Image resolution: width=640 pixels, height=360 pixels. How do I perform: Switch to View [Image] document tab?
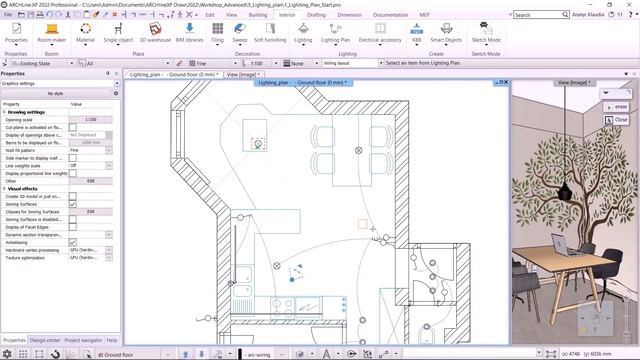244,75
